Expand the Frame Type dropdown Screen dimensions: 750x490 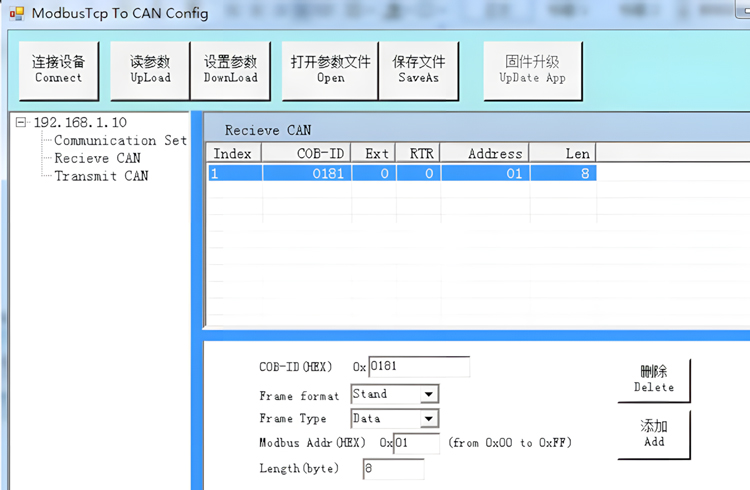(x=429, y=419)
